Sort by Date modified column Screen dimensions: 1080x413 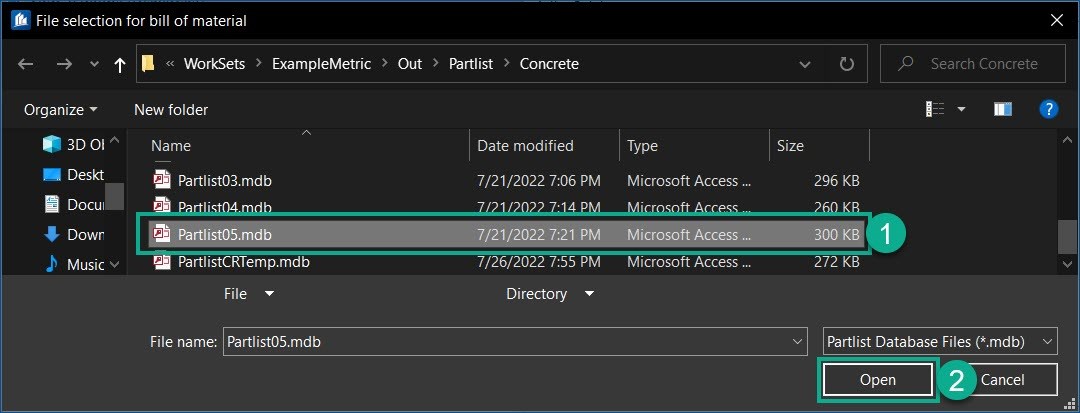click(525, 146)
